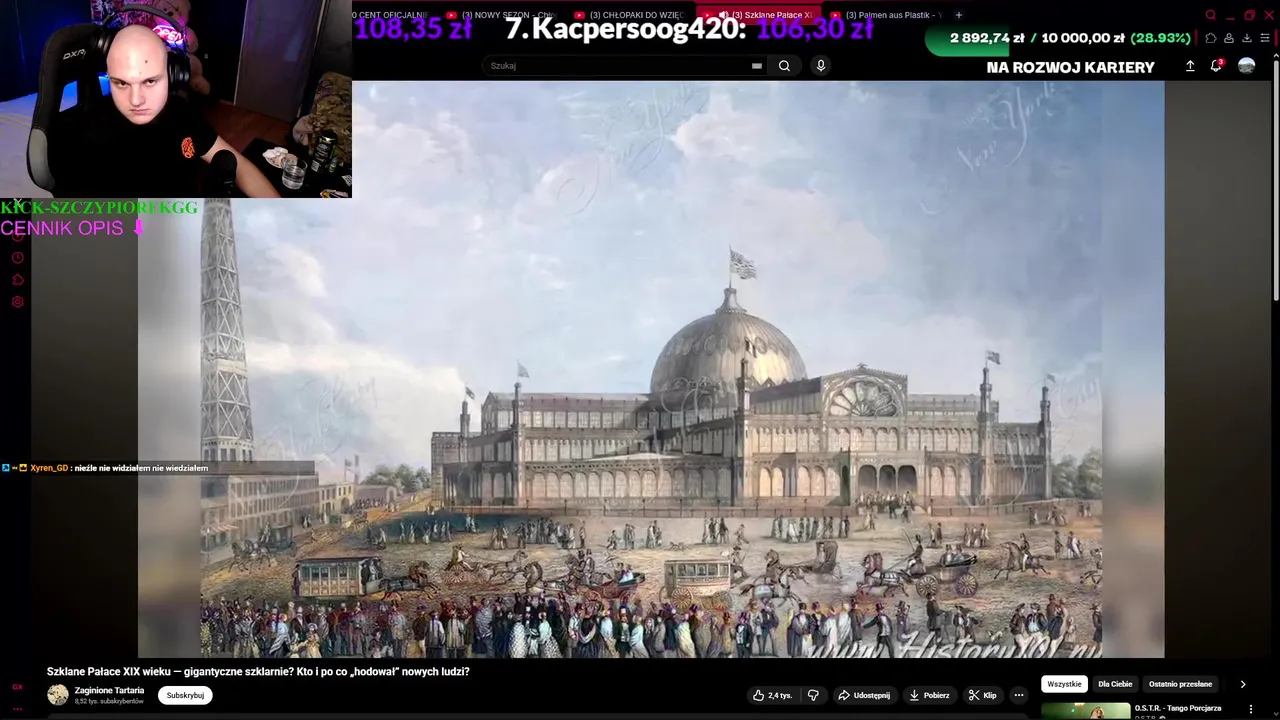Click the Pobierz download button
This screenshot has width=1280, height=720.
coord(929,695)
